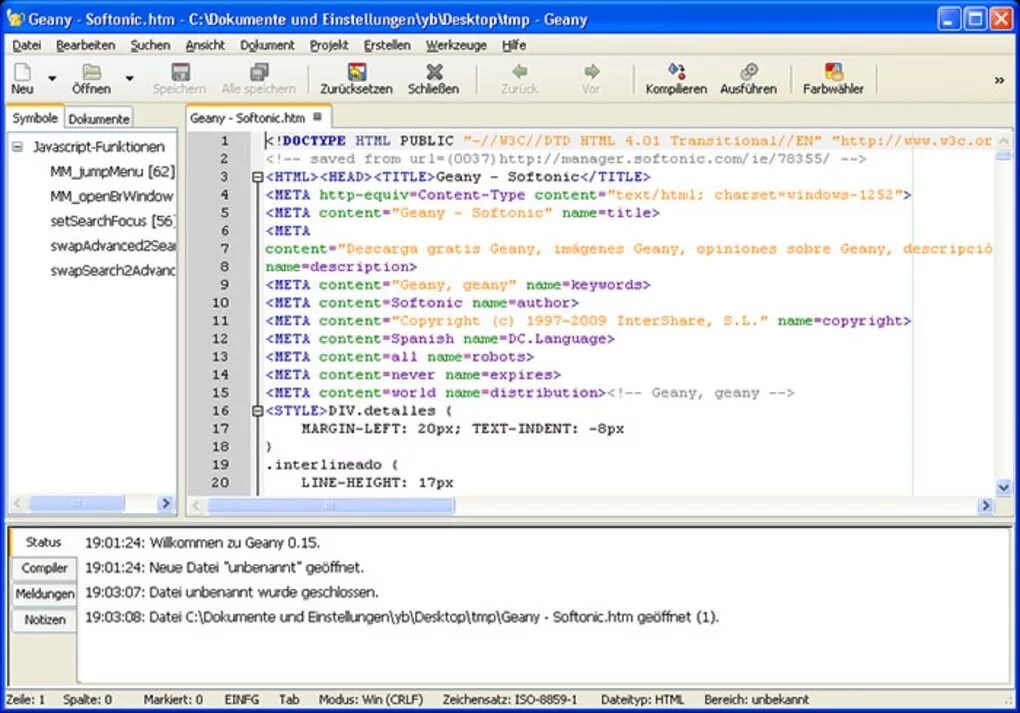Open dropdown arrow next to Öffnen
1020x713 pixels.
coord(129,79)
